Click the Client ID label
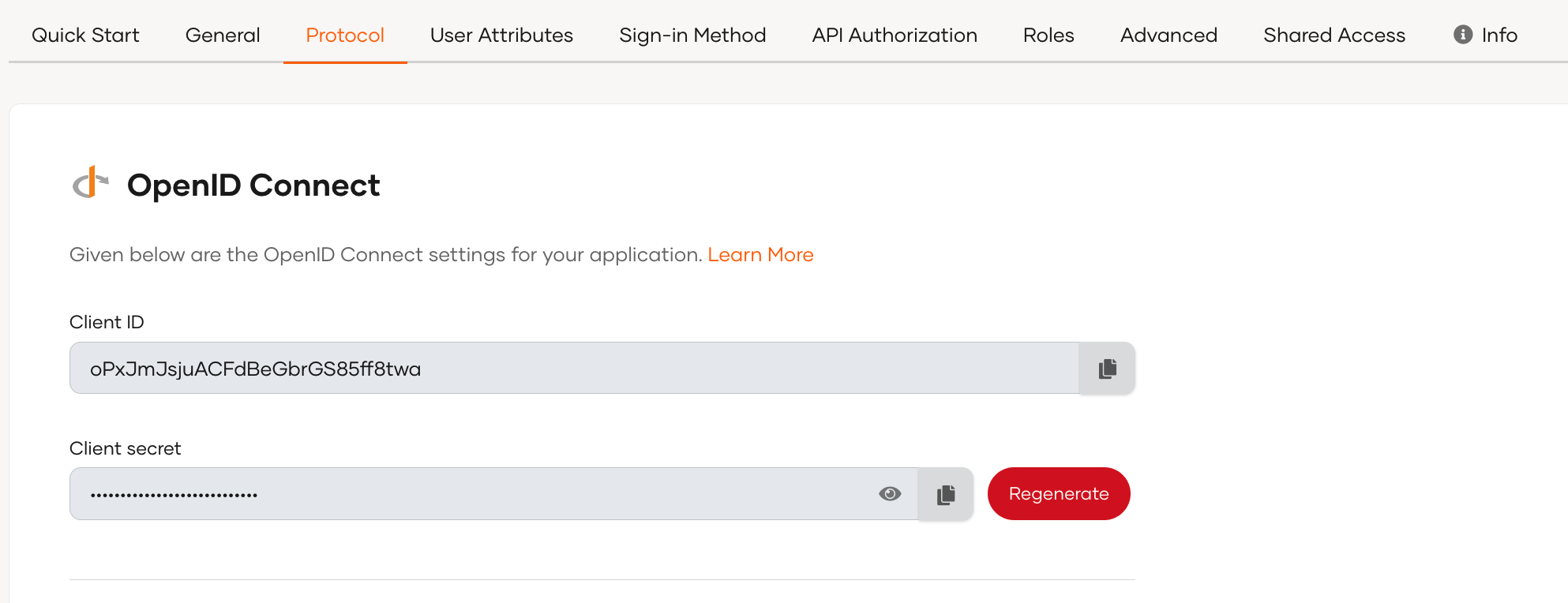Image resolution: width=1568 pixels, height=603 pixels. tap(107, 322)
